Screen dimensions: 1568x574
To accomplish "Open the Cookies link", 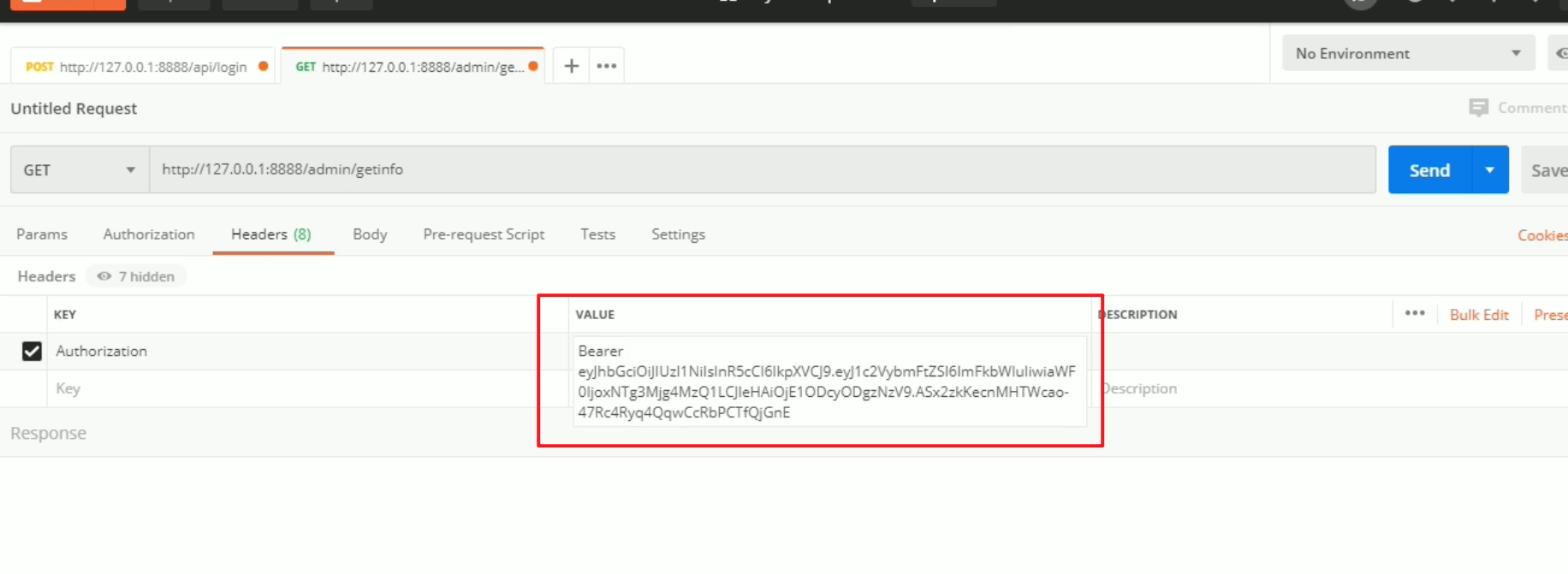I will click(1541, 235).
